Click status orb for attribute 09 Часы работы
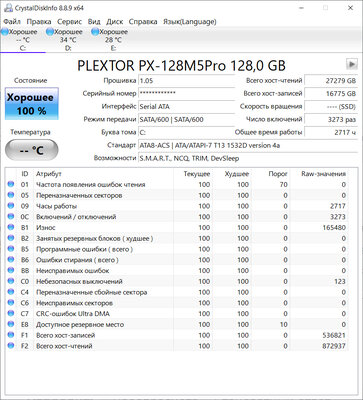Screen dimensions: 363x400 coord(11,206)
